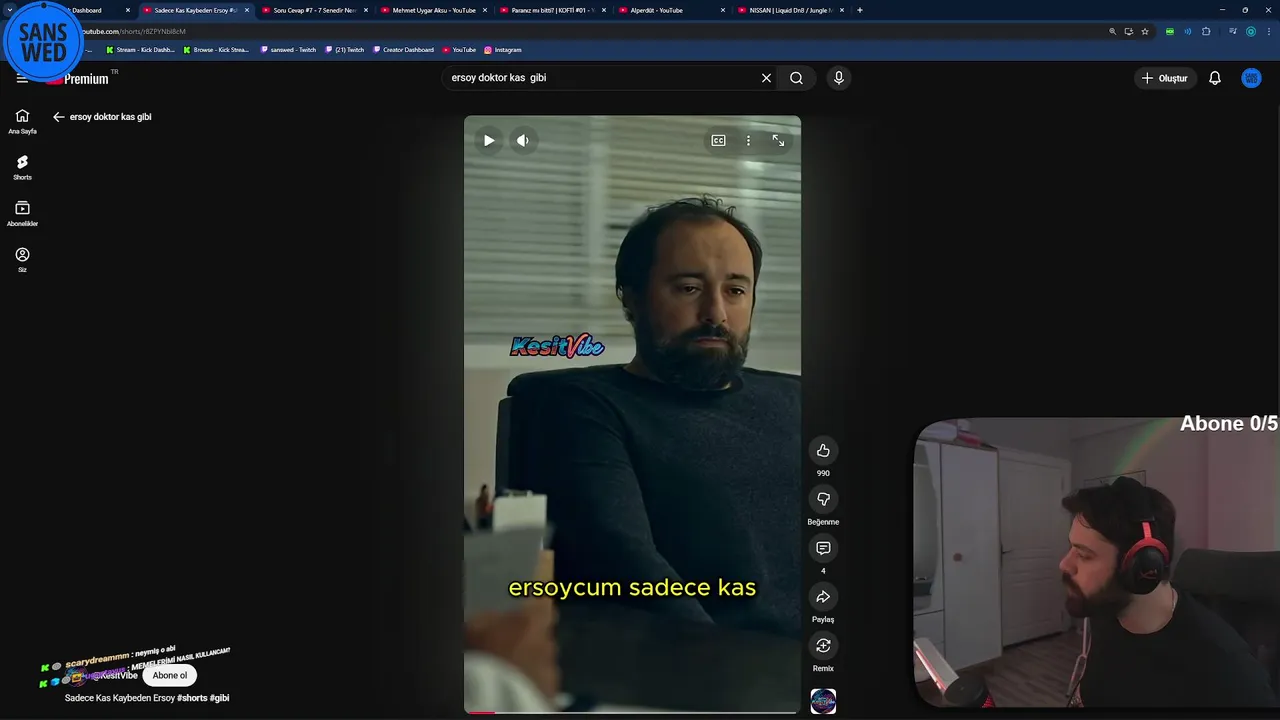Go back from 'ersoy doktor kas gibi'
1280x720 pixels.
point(59,117)
